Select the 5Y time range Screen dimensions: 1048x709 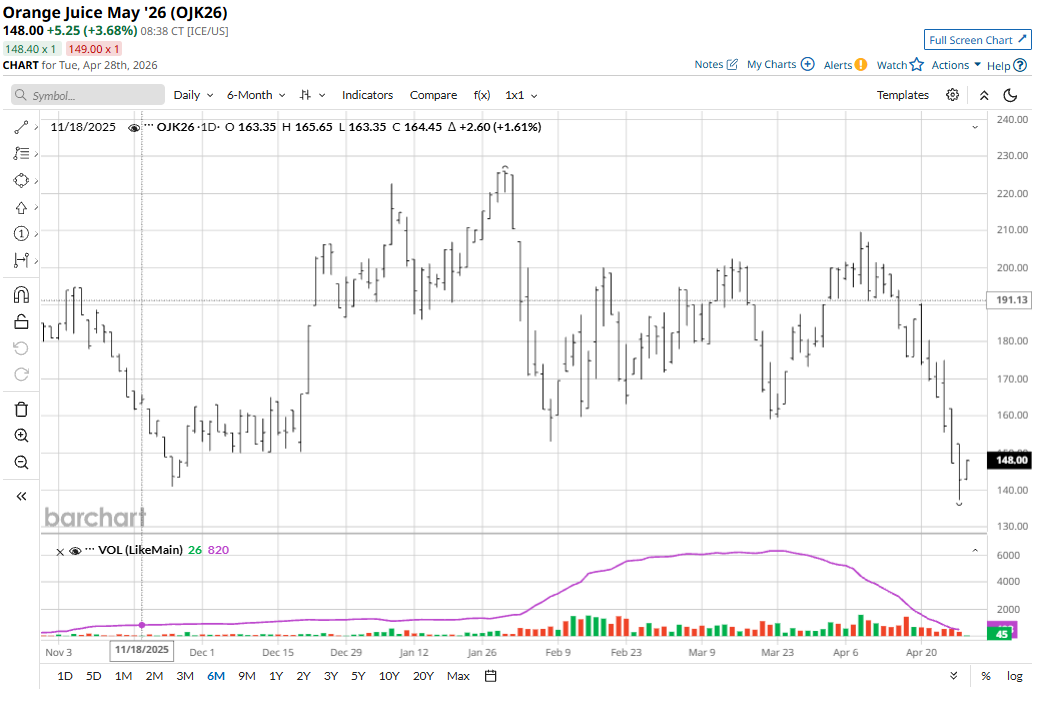click(358, 676)
